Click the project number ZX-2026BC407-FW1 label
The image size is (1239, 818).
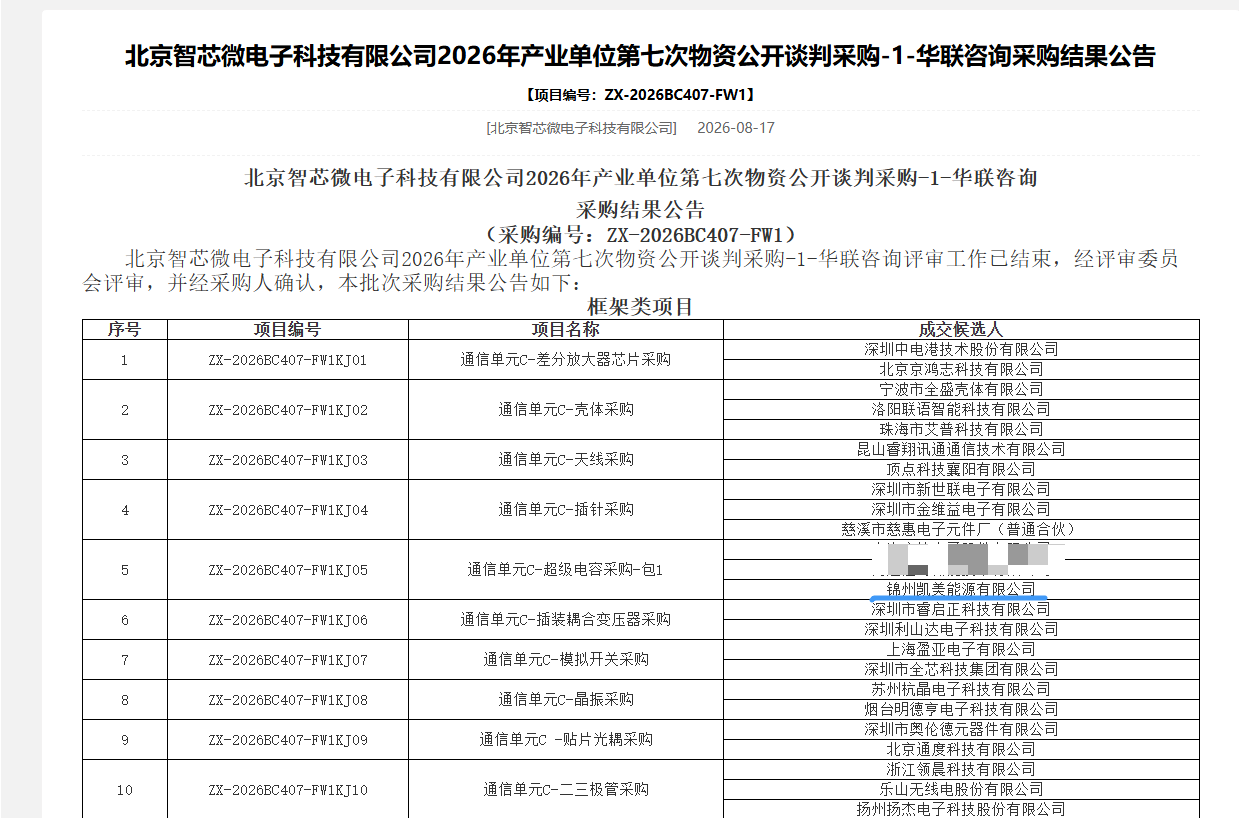[x=640, y=95]
